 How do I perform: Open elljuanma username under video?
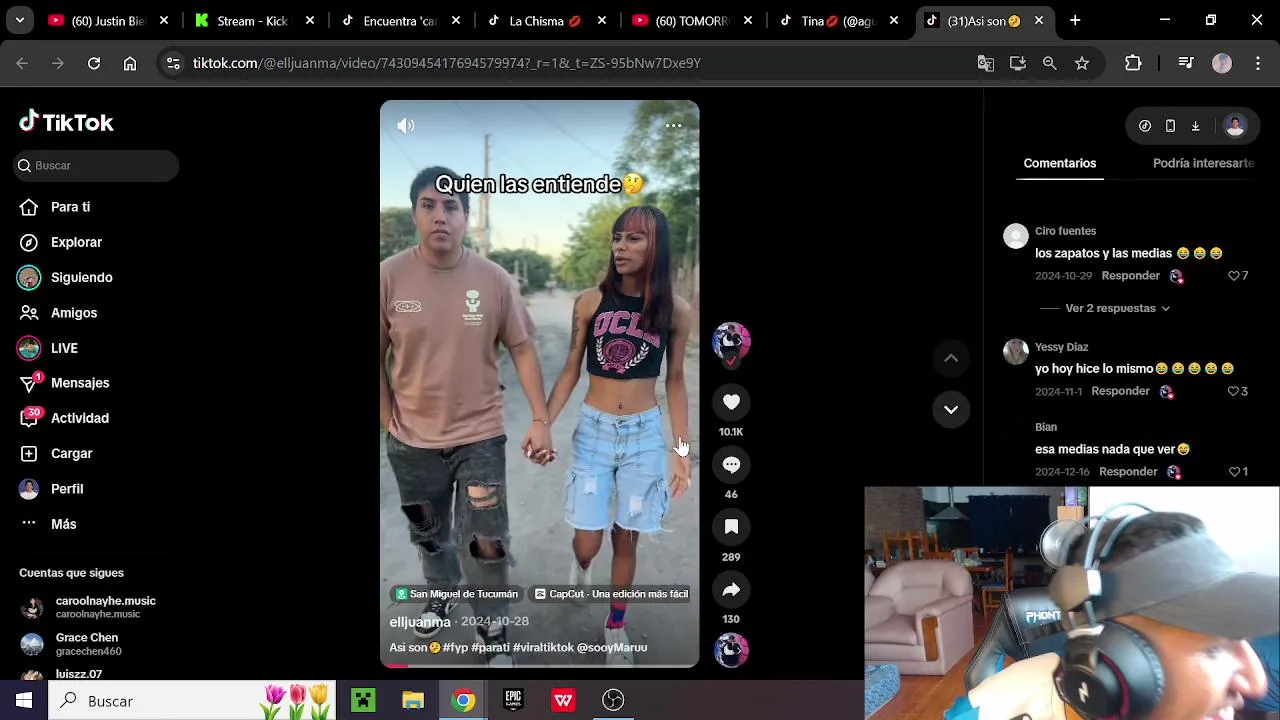pos(420,622)
